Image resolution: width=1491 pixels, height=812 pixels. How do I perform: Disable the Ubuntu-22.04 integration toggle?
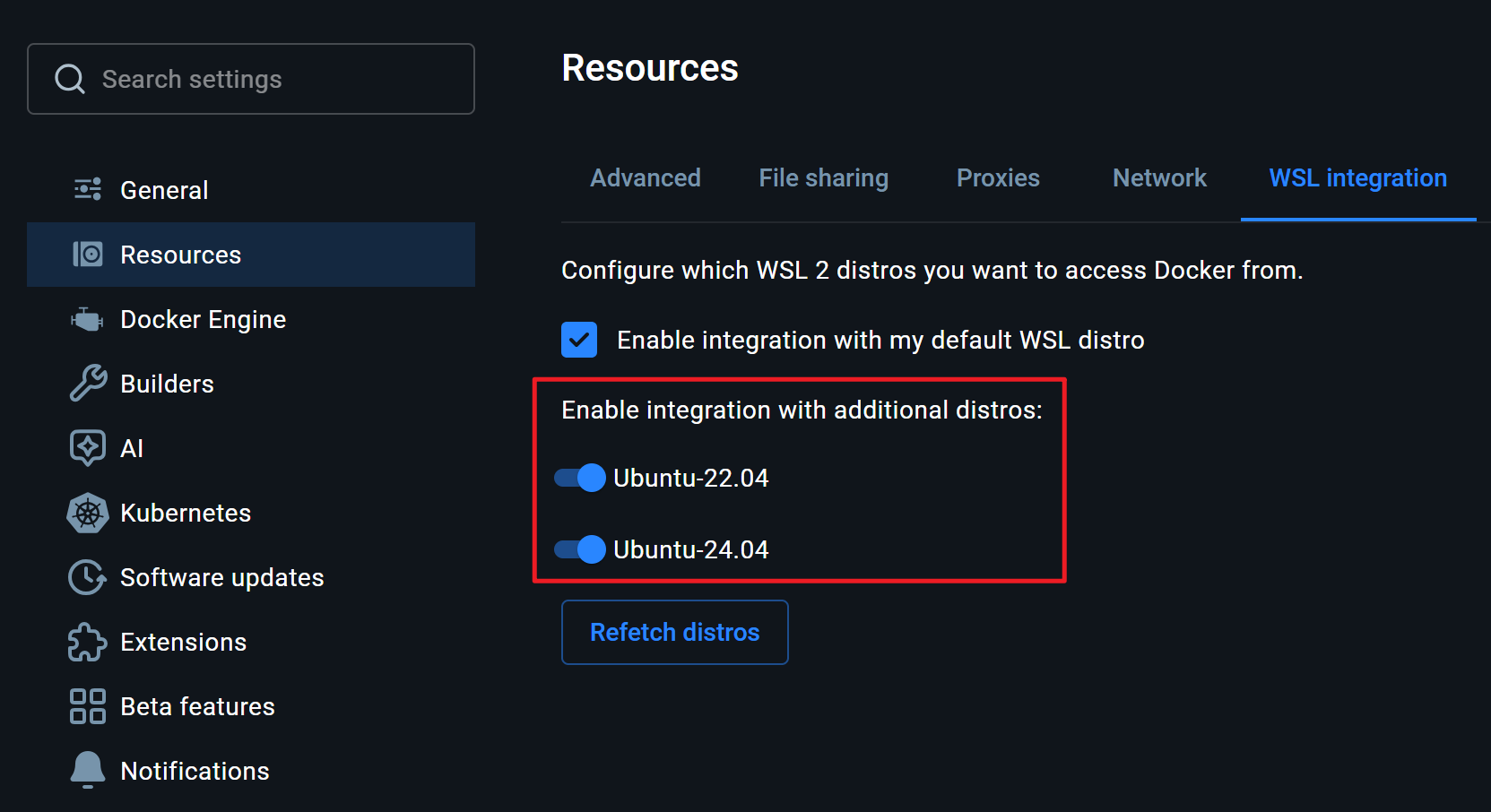click(579, 478)
